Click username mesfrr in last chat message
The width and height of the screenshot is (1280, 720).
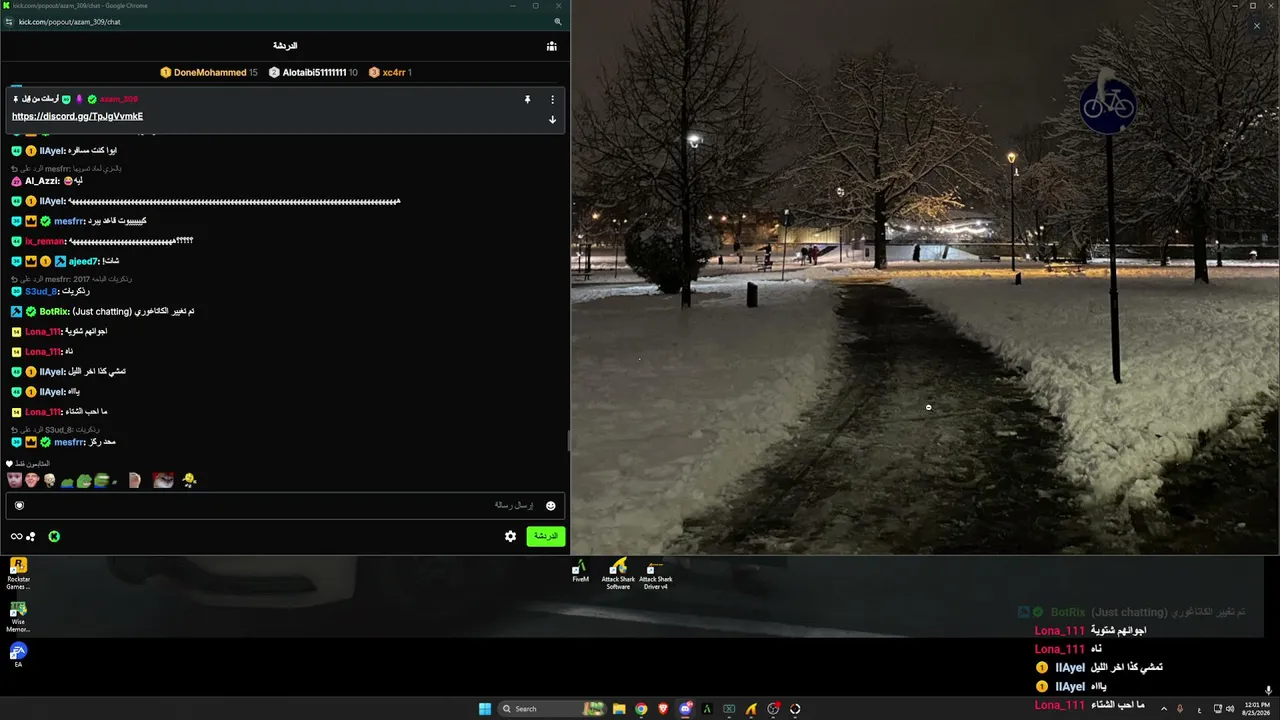[70, 442]
